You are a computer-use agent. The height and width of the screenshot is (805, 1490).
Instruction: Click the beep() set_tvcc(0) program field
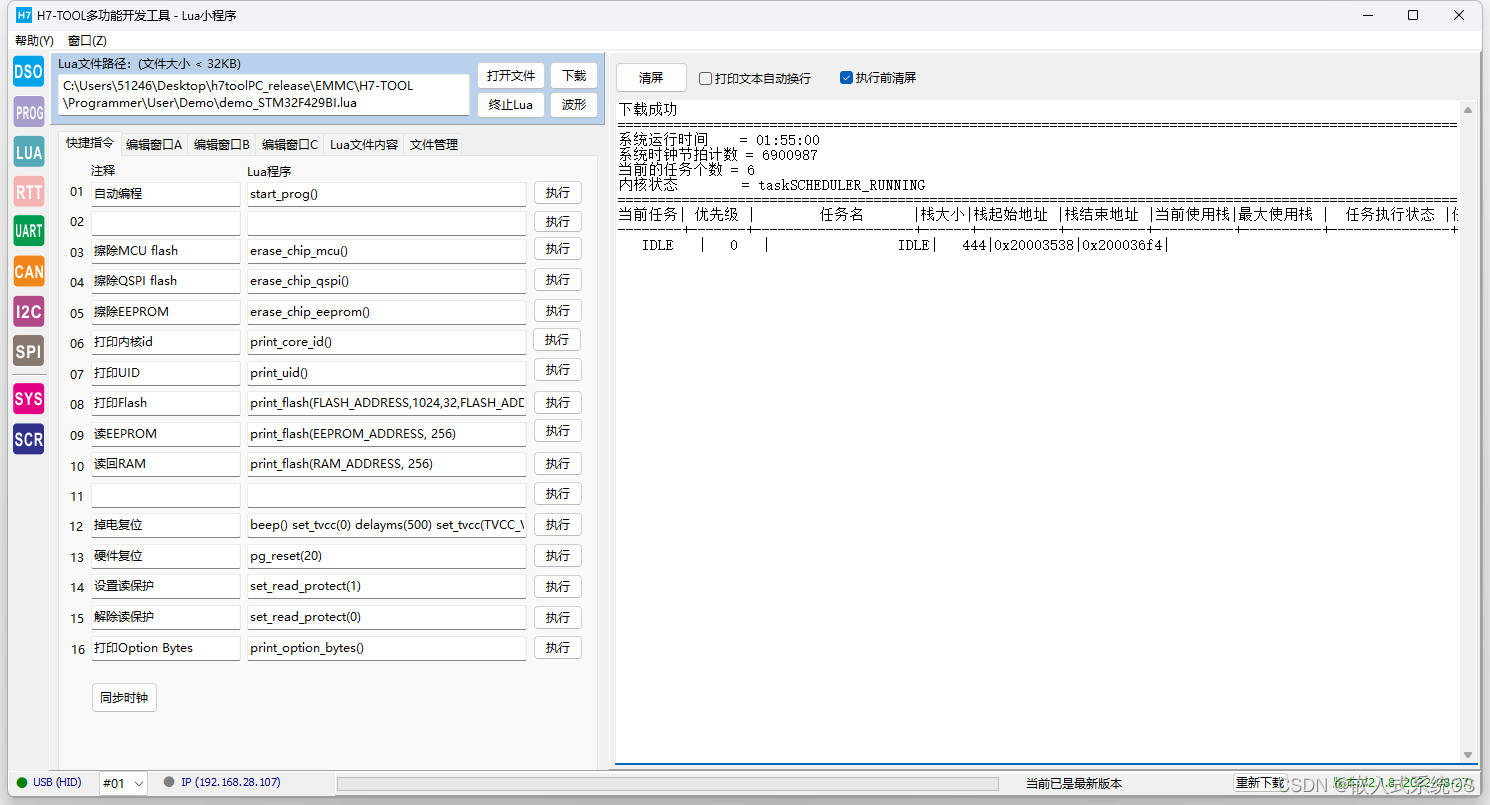coord(387,525)
